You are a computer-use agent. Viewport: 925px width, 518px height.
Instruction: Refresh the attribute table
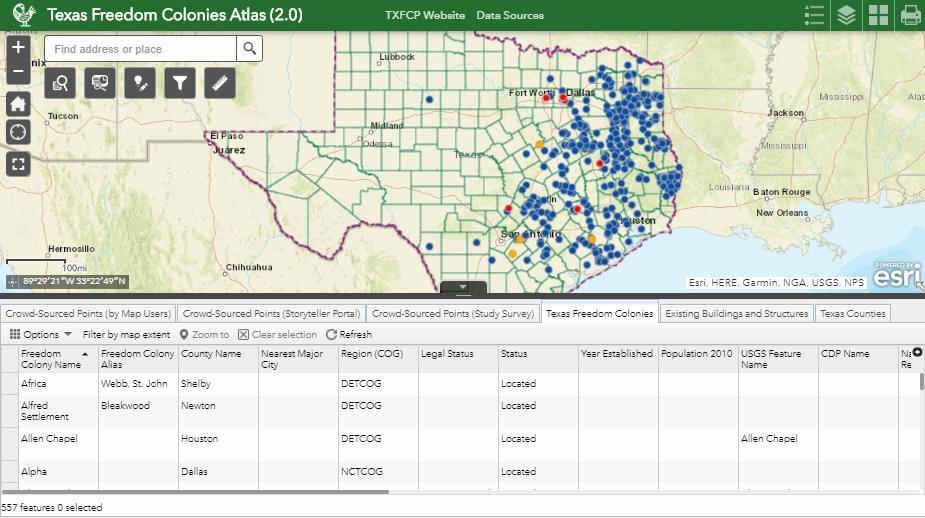pyautogui.click(x=349, y=335)
